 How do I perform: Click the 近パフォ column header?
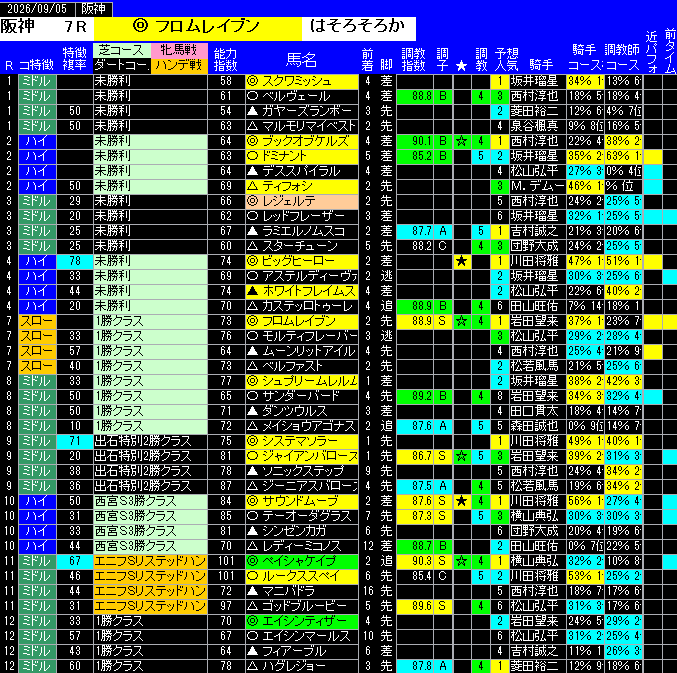651,52
